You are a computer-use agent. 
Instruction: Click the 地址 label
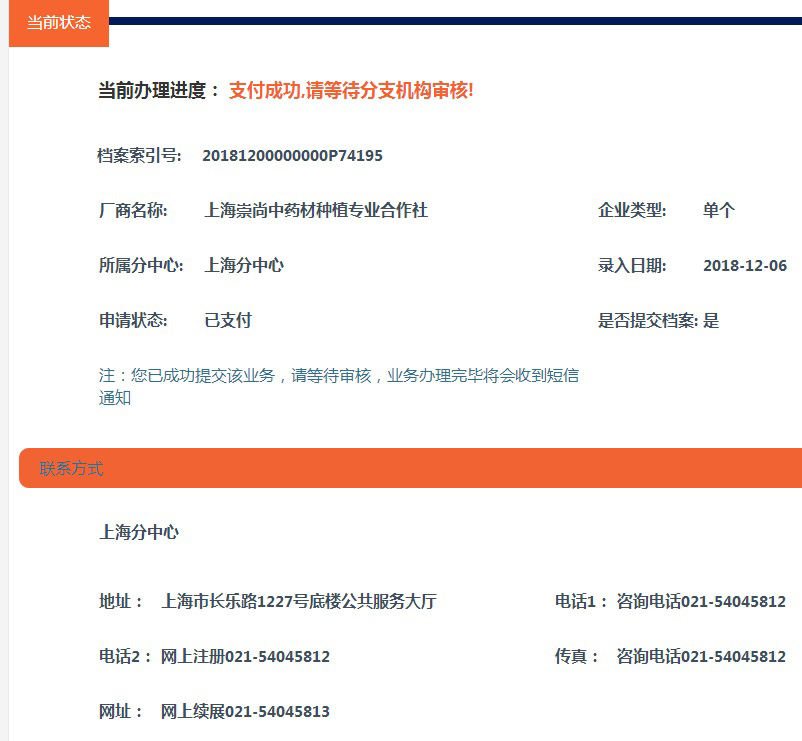[121, 601]
